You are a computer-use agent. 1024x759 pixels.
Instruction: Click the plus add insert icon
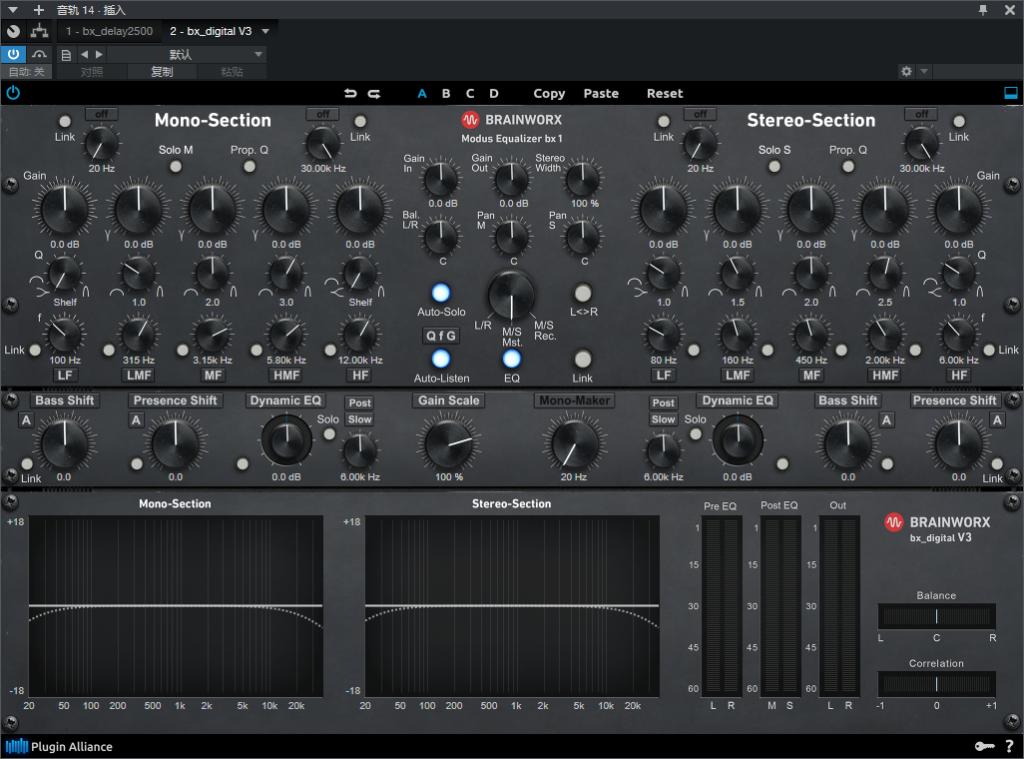click(39, 10)
